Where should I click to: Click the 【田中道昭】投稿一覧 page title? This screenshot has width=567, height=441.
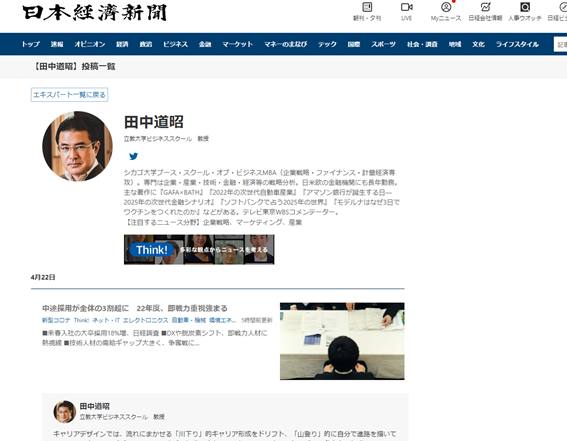pos(73,67)
